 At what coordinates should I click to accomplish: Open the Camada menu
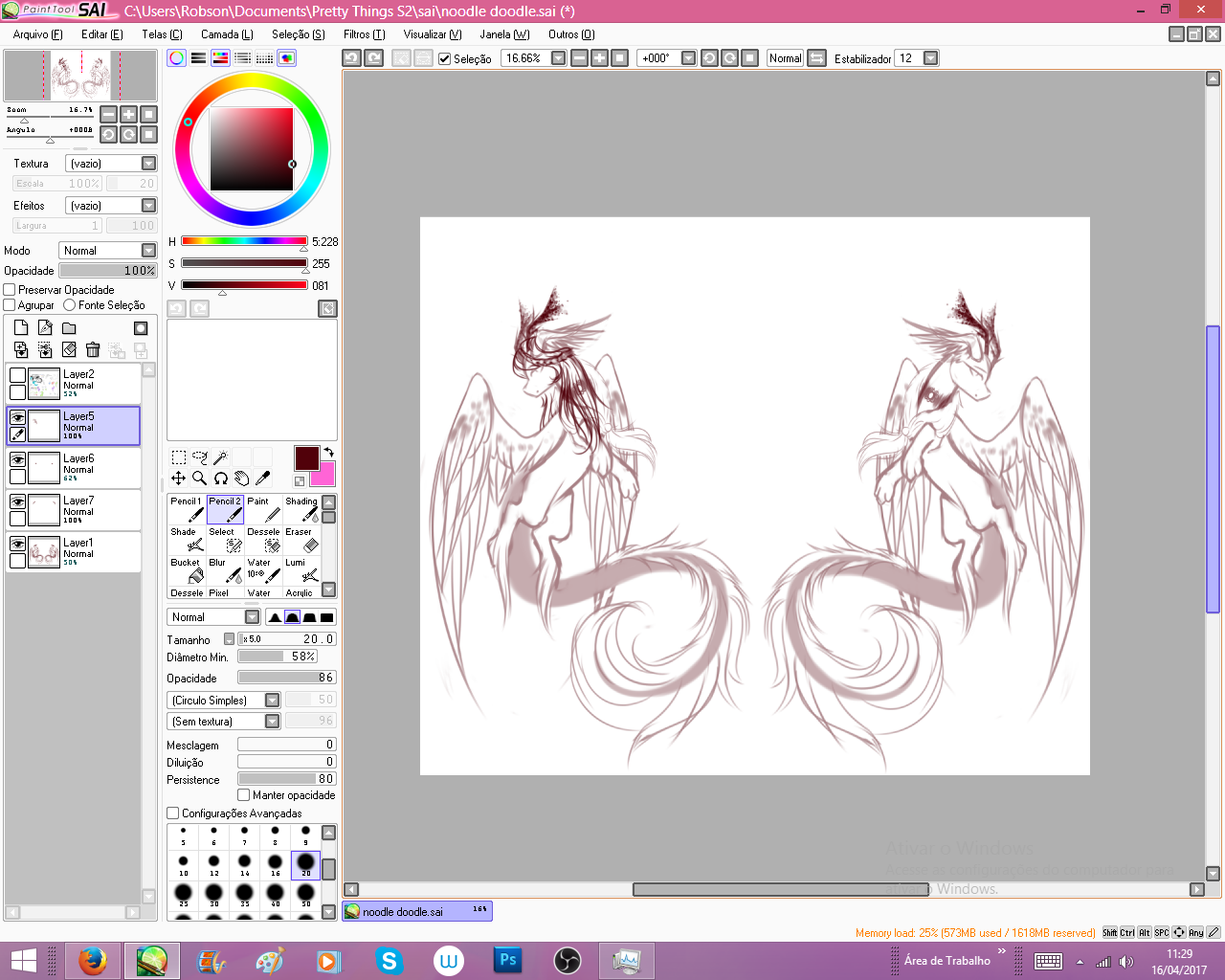(227, 34)
